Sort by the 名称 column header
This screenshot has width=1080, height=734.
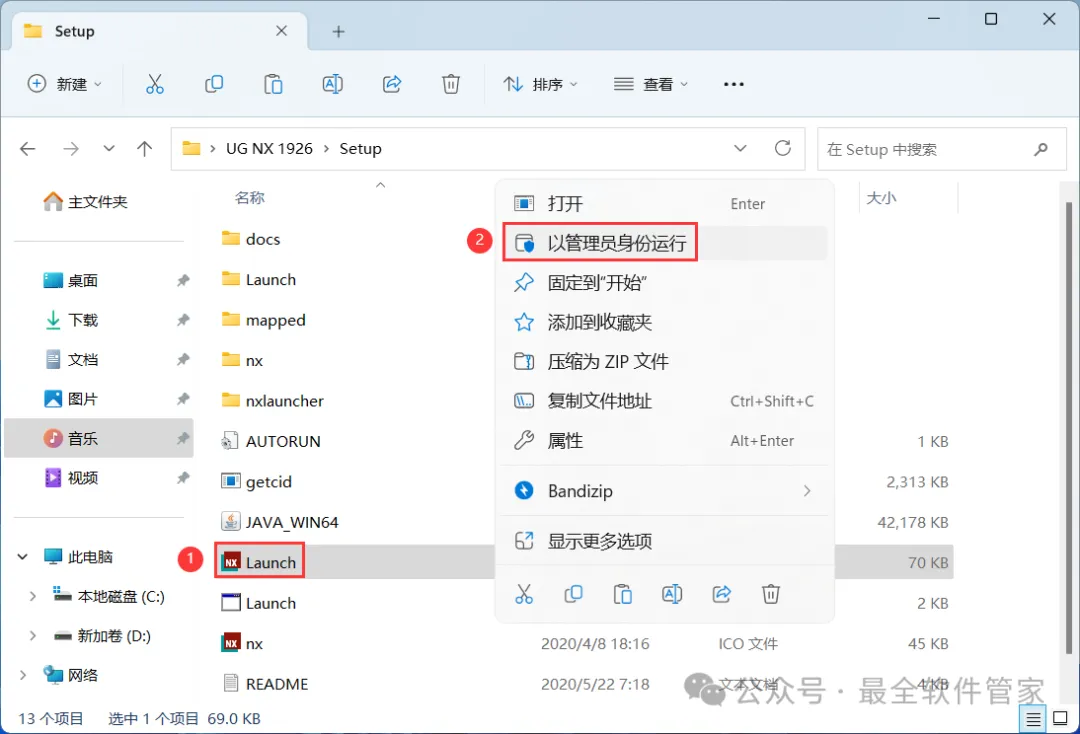tap(249, 198)
